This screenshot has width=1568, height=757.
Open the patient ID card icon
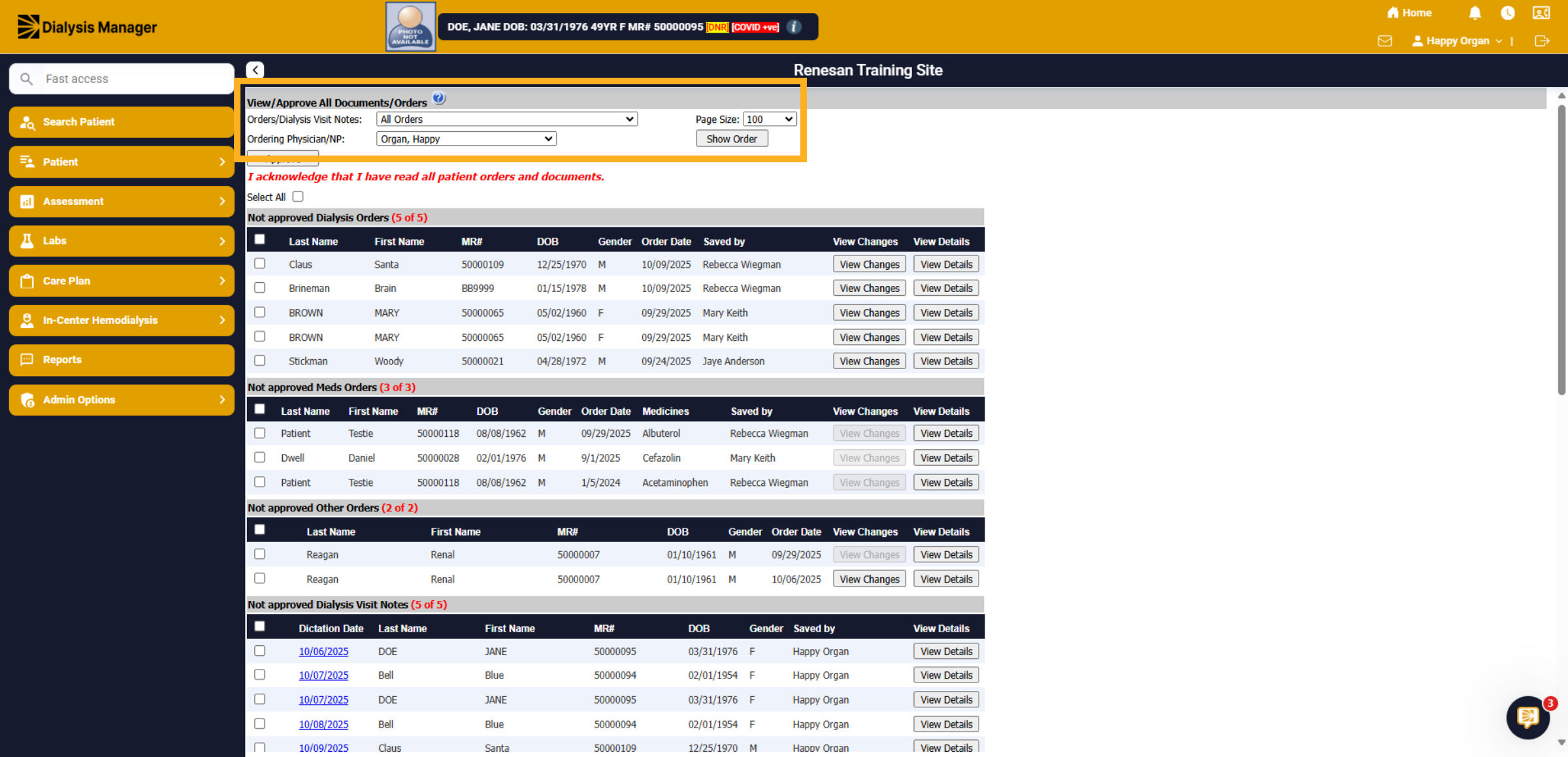coord(1541,13)
